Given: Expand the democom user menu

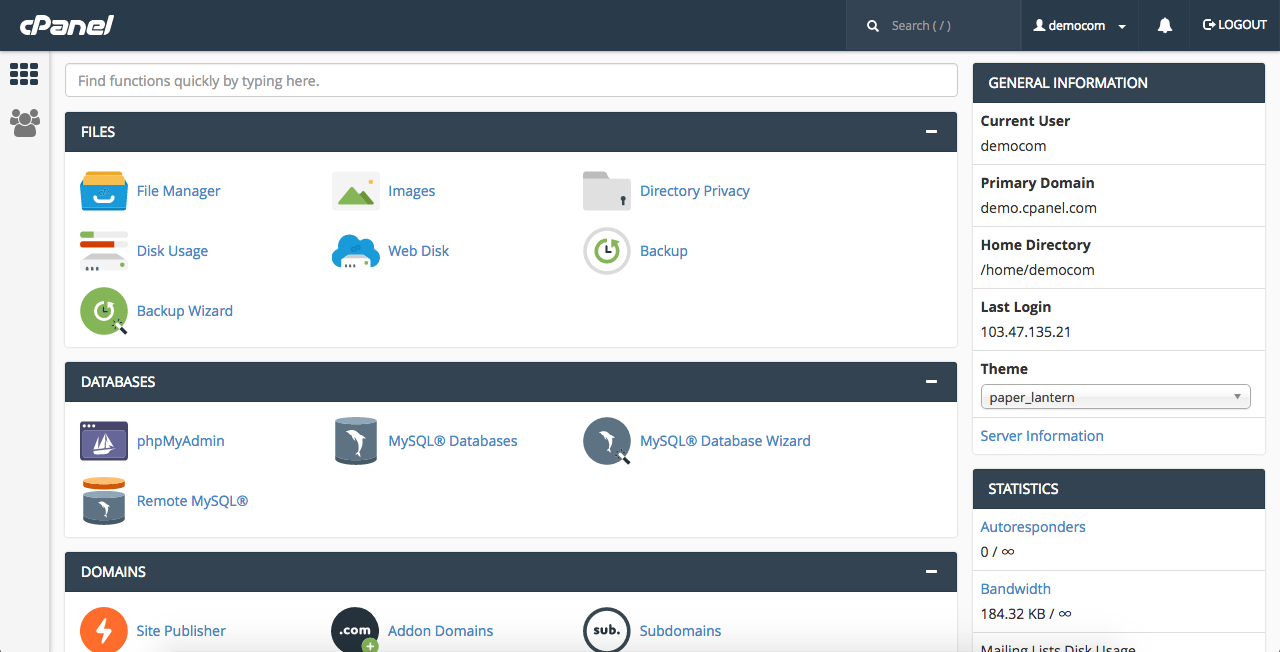Looking at the screenshot, I should [x=1080, y=26].
